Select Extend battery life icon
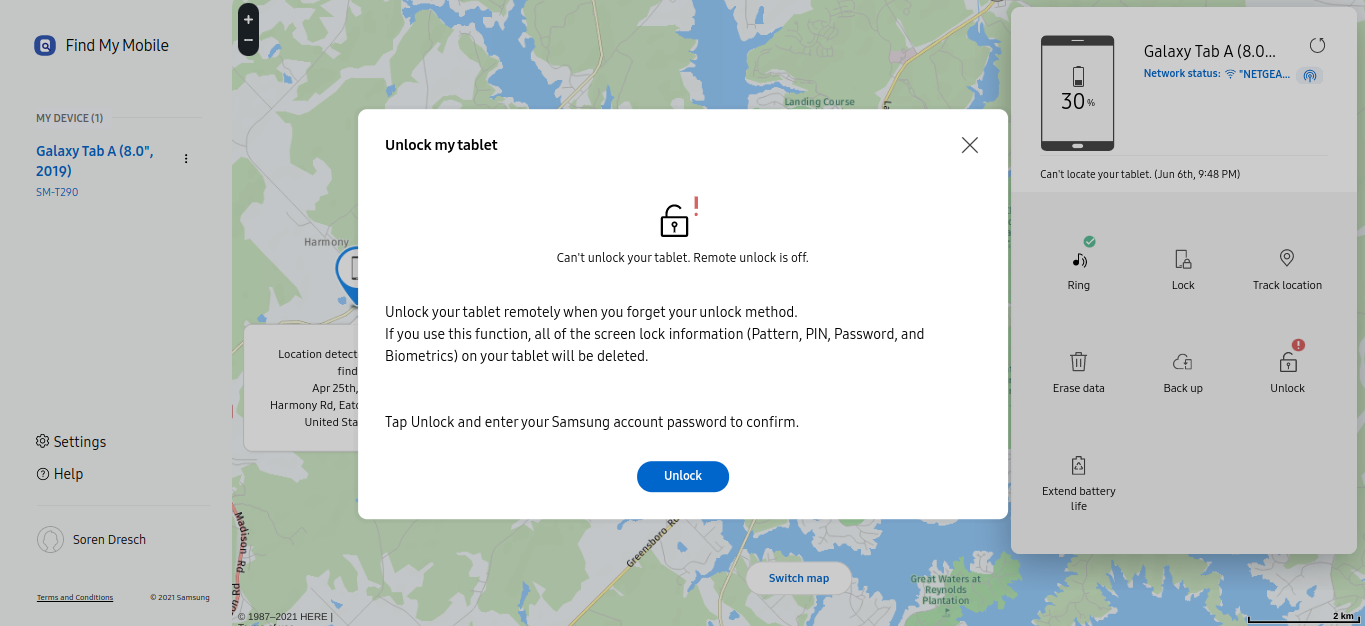 1078,466
